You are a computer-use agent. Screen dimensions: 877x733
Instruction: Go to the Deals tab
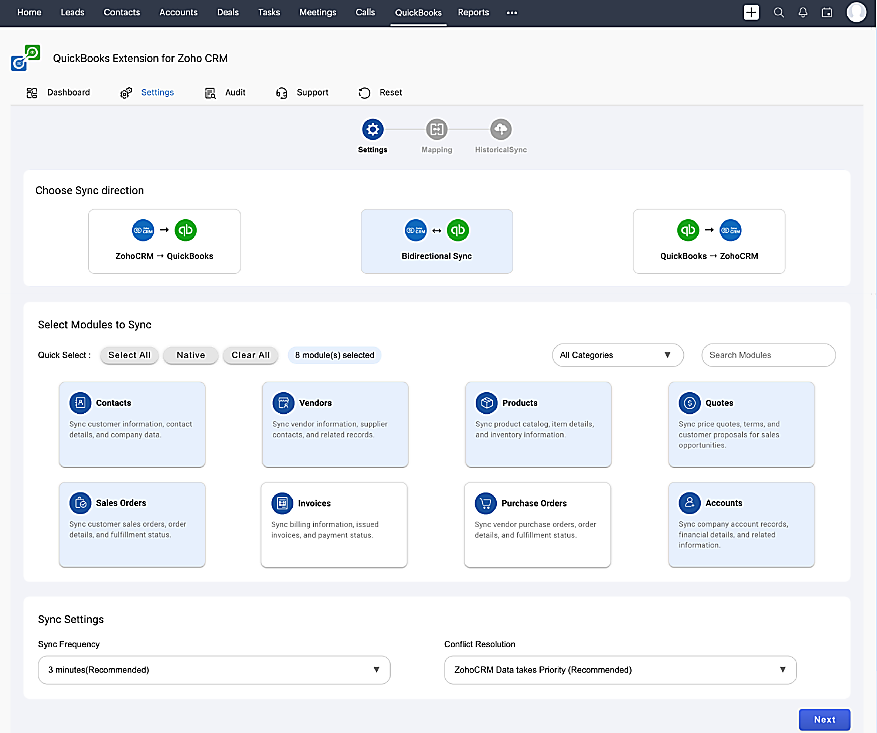[228, 12]
